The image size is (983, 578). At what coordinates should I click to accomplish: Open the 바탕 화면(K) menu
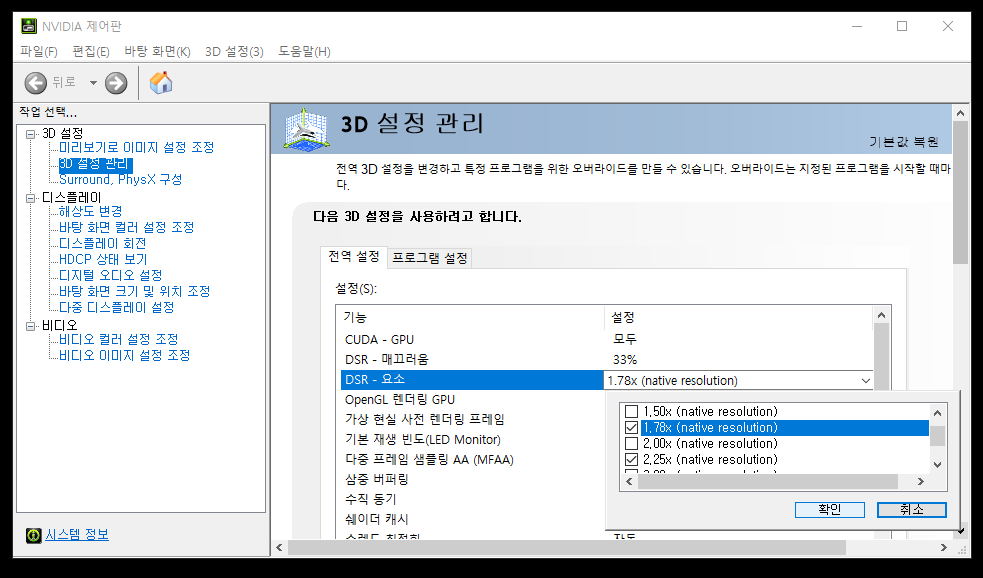tap(157, 51)
